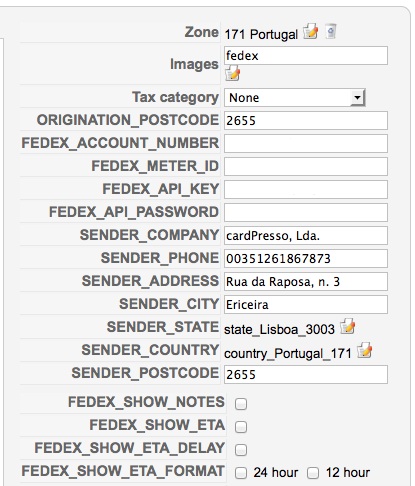Screen dimensions: 415x486
Task: Focus the Images field containing fedex
Action: [x=306, y=56]
